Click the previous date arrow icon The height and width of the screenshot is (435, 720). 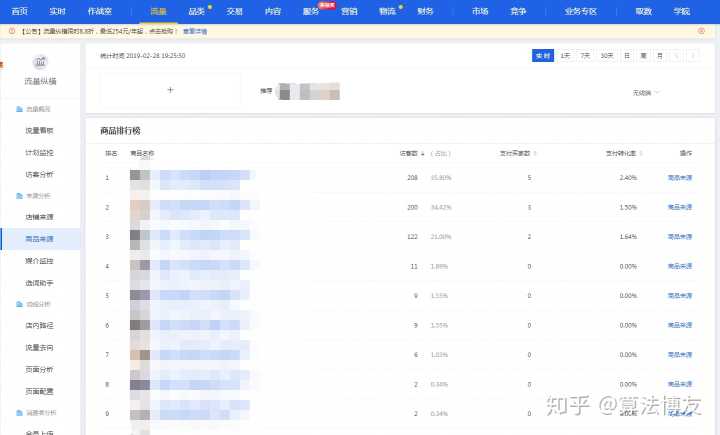click(677, 56)
